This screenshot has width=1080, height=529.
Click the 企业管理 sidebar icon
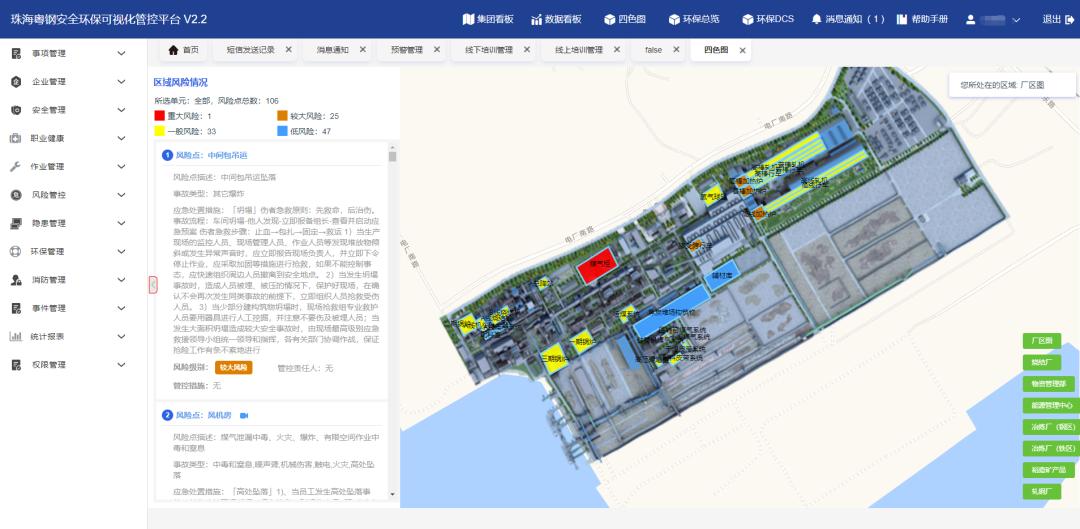coord(16,81)
